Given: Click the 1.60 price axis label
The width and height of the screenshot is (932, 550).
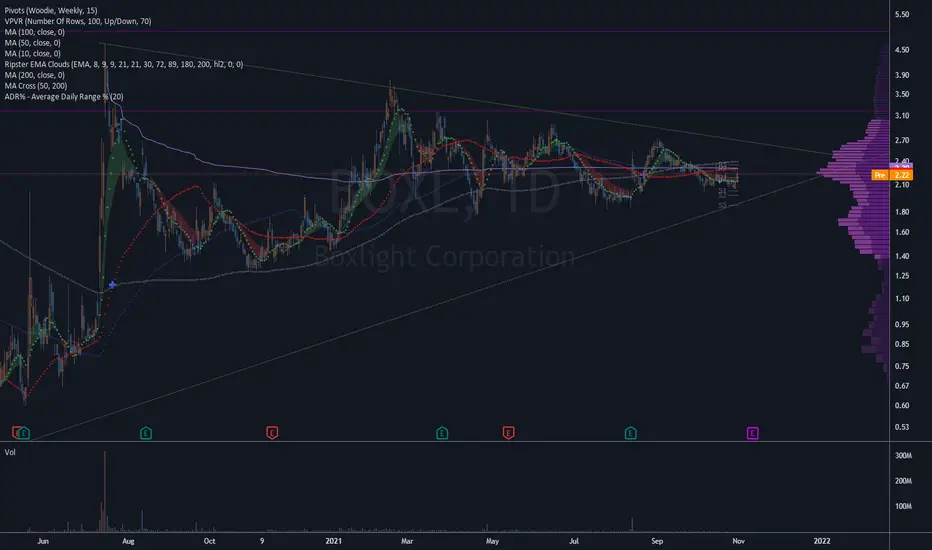Looking at the screenshot, I should [902, 232].
